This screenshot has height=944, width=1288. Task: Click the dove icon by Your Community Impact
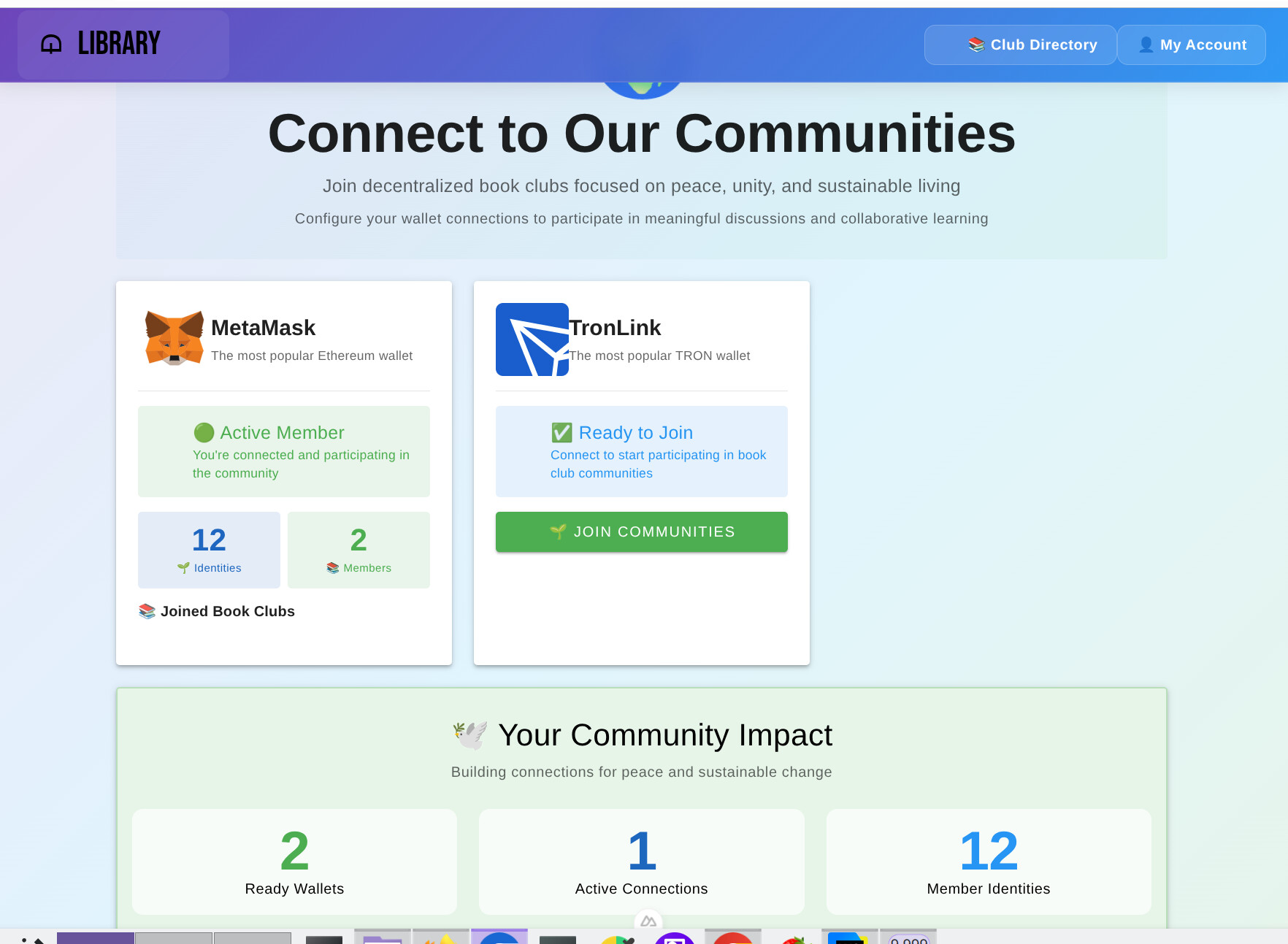[470, 735]
